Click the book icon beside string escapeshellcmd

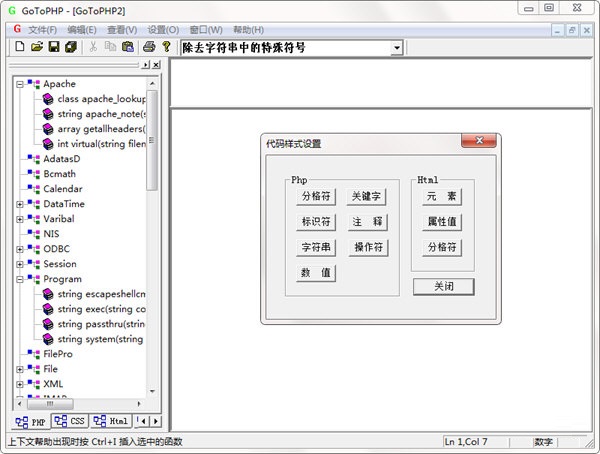pos(48,294)
